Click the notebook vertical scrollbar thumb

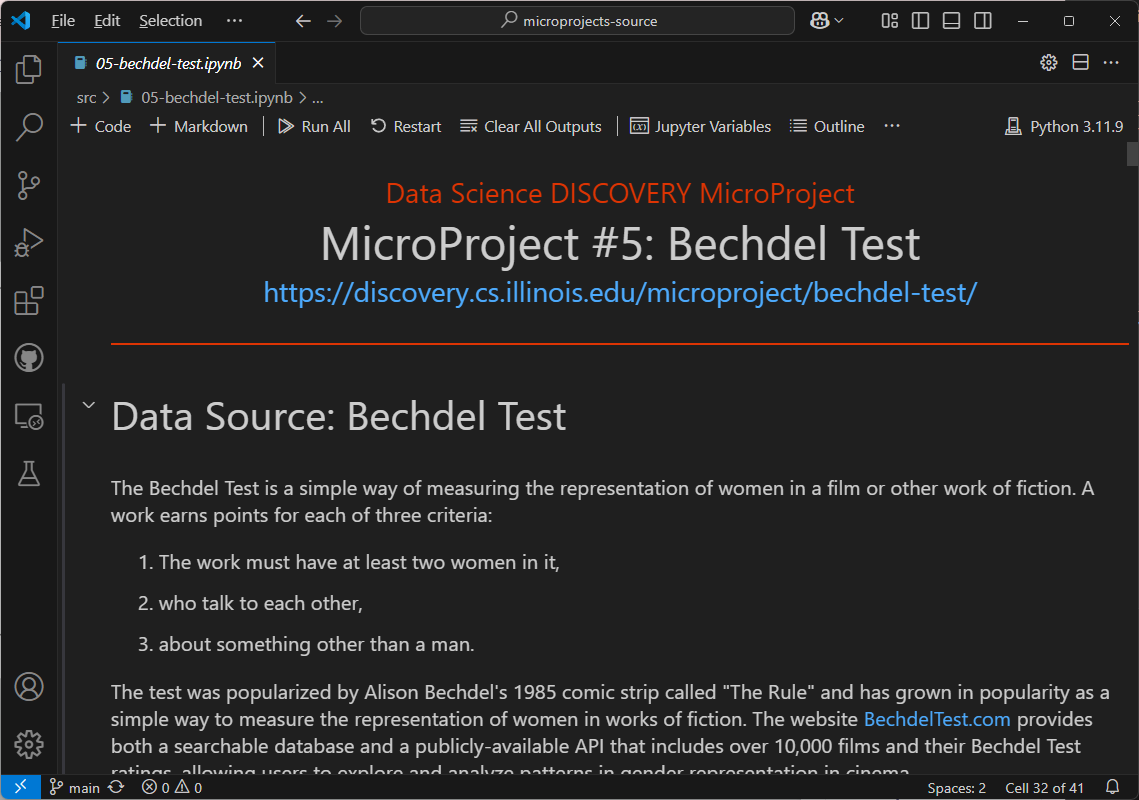coord(1132,154)
